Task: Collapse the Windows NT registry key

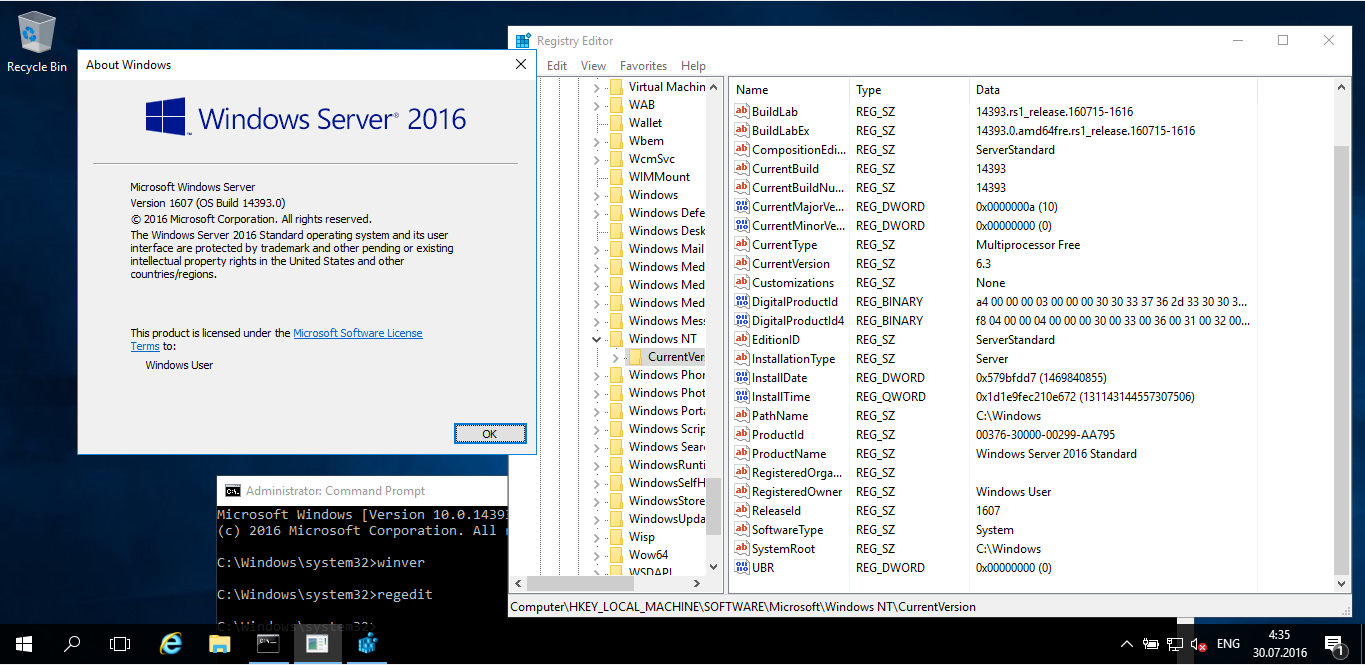Action: (597, 339)
